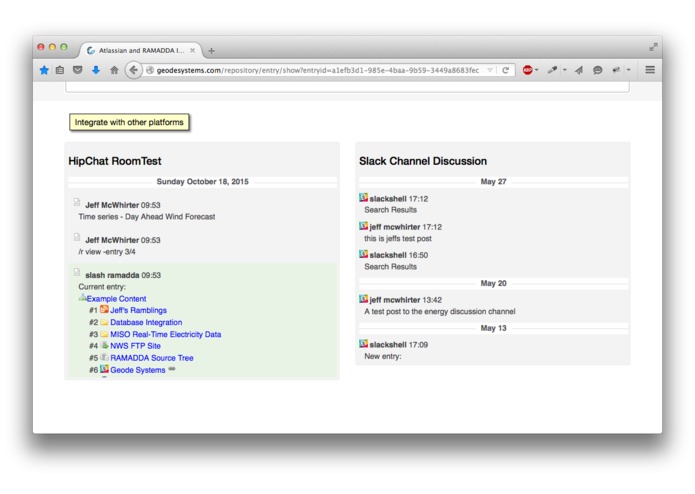The image size is (695, 494).
Task: Click the Jeff's Ramblings blog icon
Action: click(x=104, y=309)
